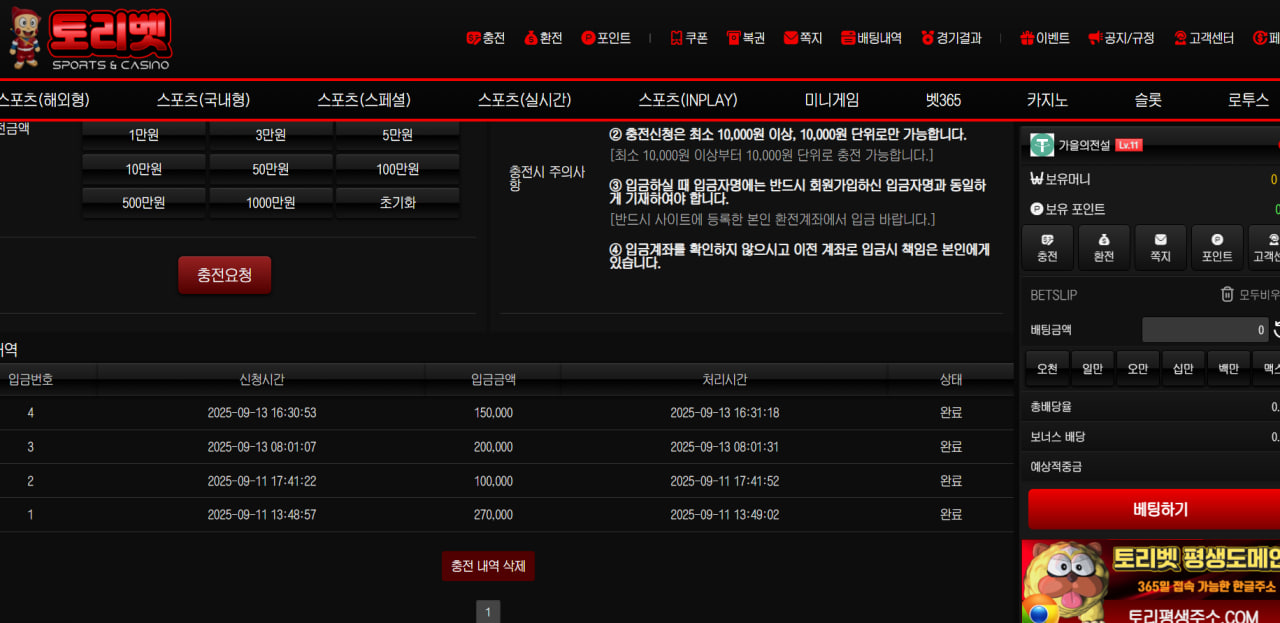Select the 10만원 amount button
Viewport: 1280px width, 623px height.
pyautogui.click(x=144, y=169)
